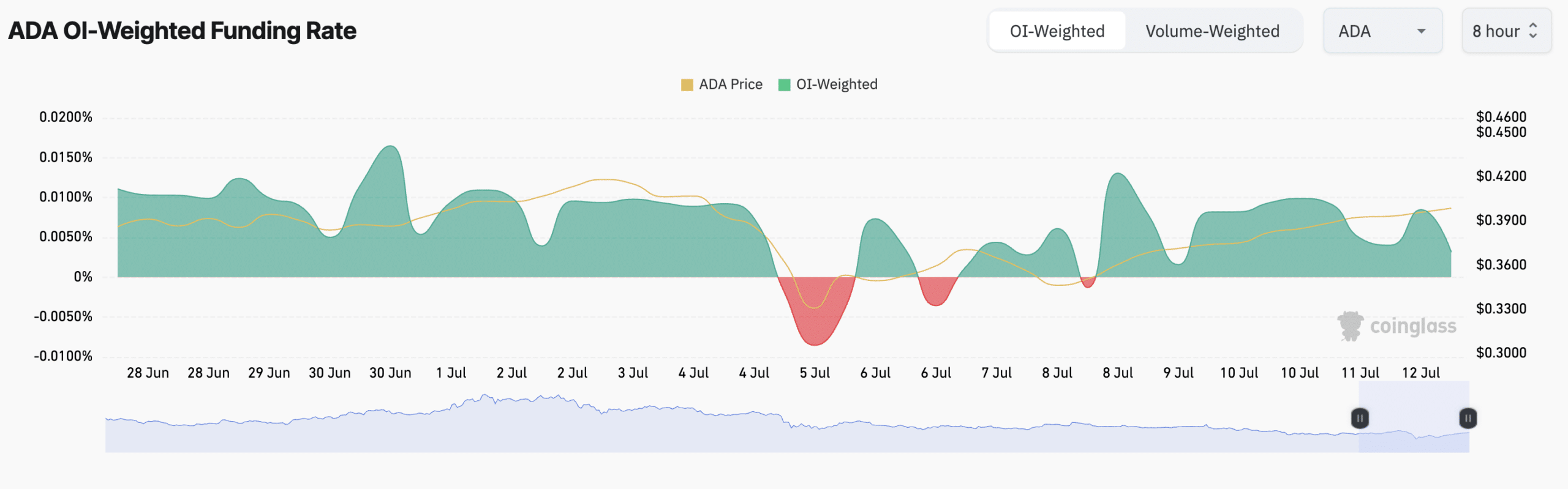Switch to the OI-Weighted tab
The height and width of the screenshot is (489, 1568).
point(1057,31)
